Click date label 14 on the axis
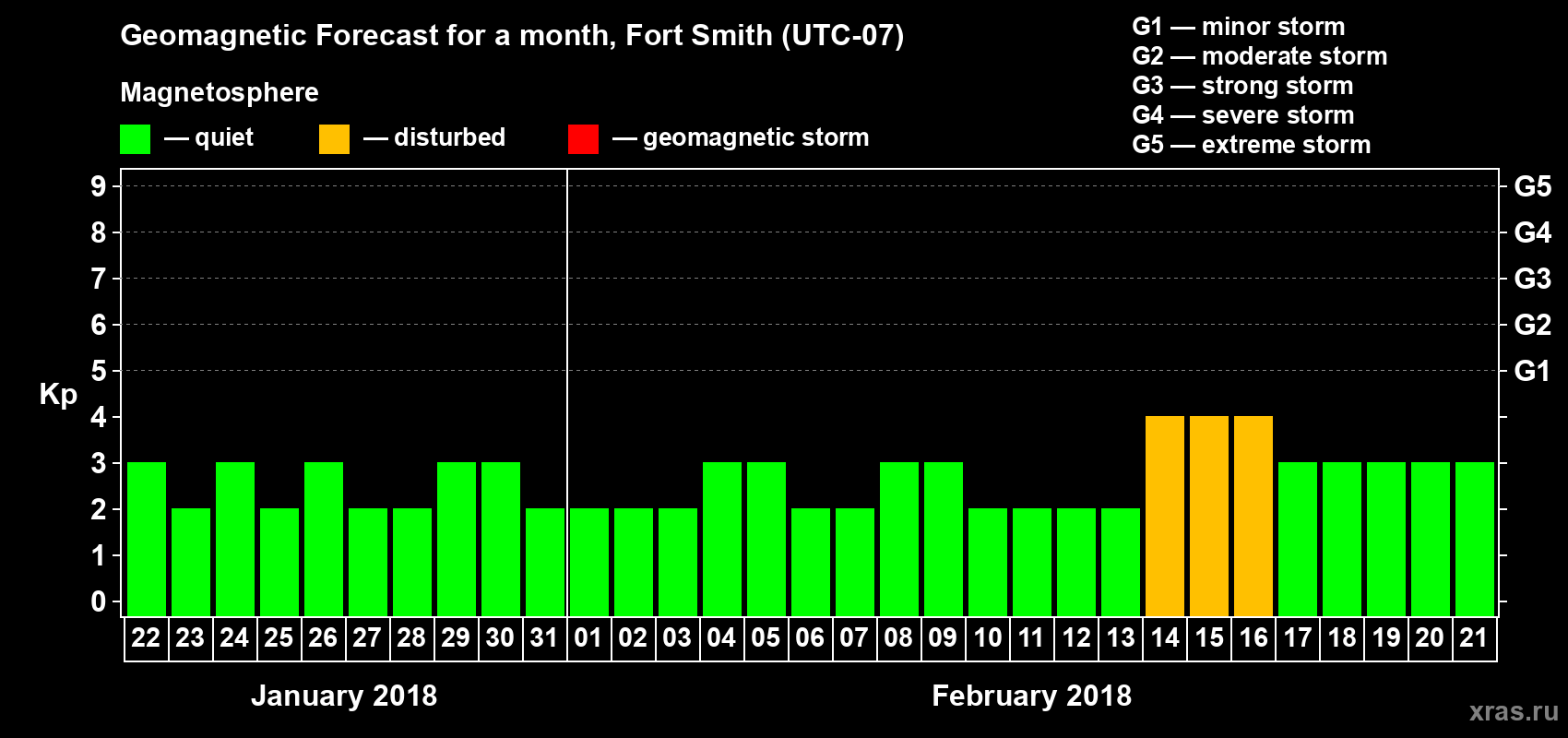1568x738 pixels. pos(1164,637)
